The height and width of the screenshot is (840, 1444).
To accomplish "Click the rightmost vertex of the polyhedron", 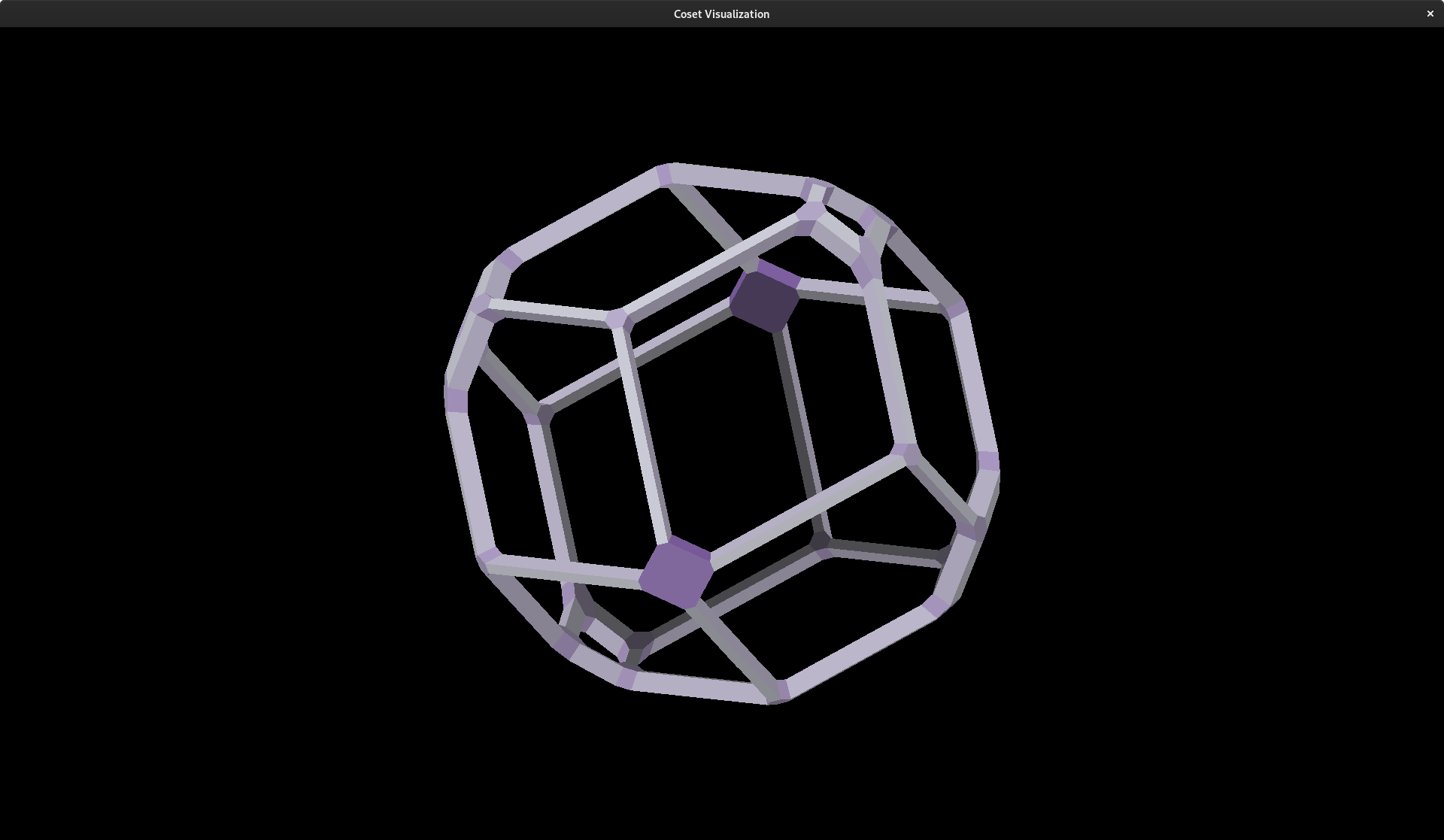I will coord(988,461).
